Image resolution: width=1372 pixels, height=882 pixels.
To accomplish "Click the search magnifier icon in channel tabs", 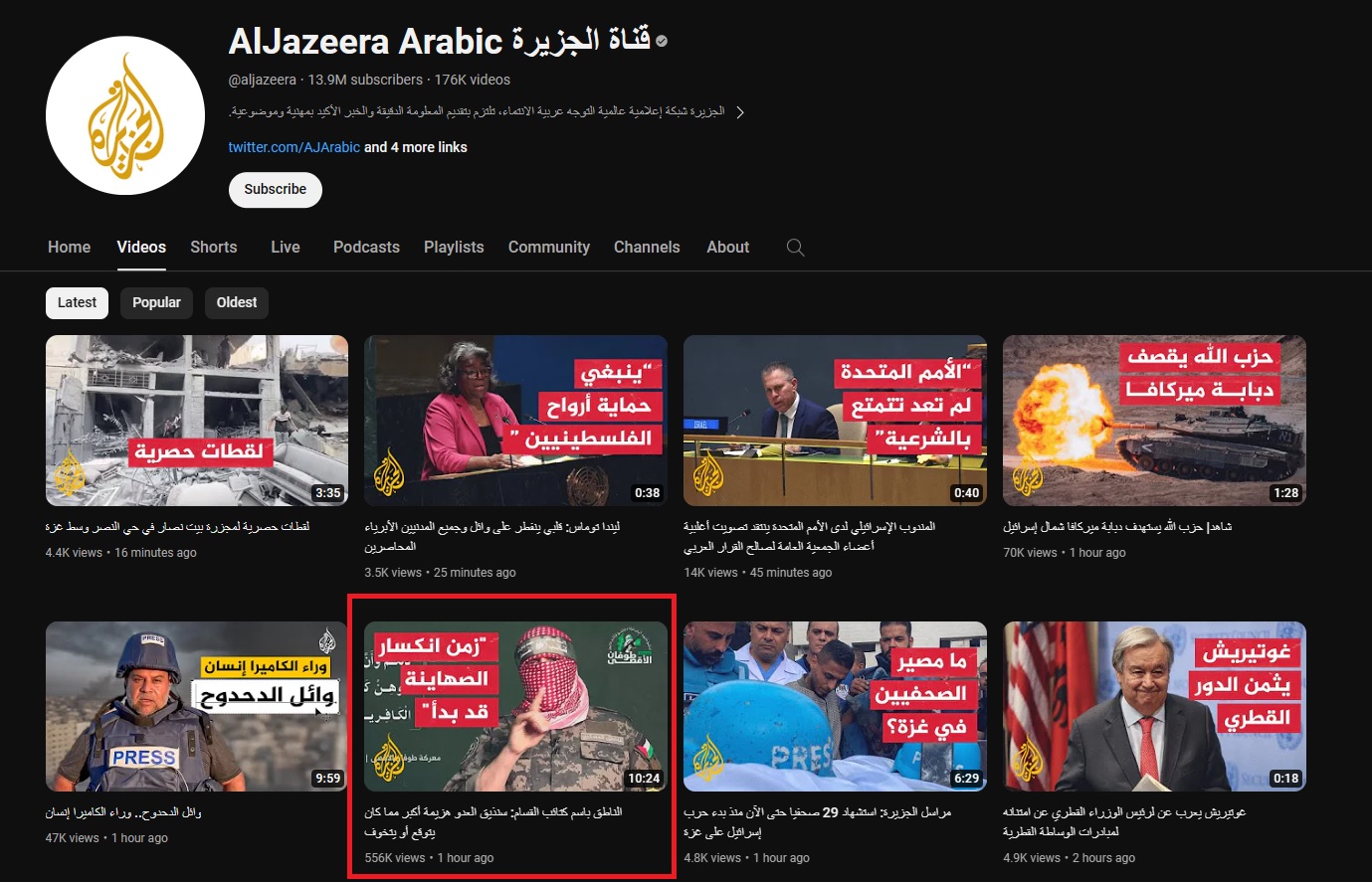I will 795,248.
